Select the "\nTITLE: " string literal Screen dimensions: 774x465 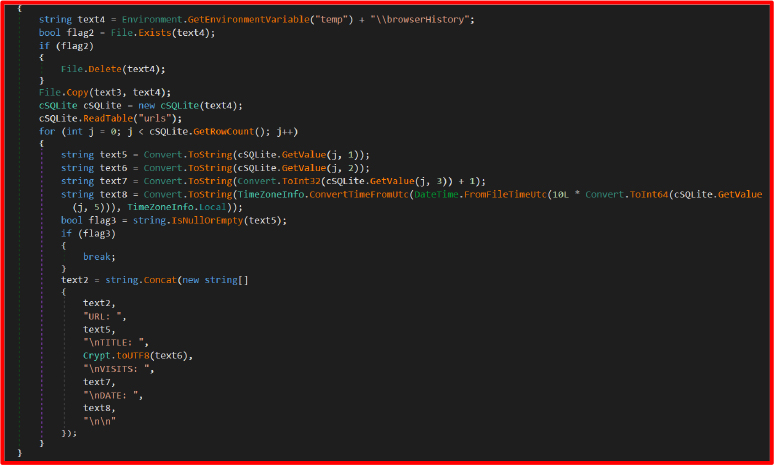(x=116, y=343)
